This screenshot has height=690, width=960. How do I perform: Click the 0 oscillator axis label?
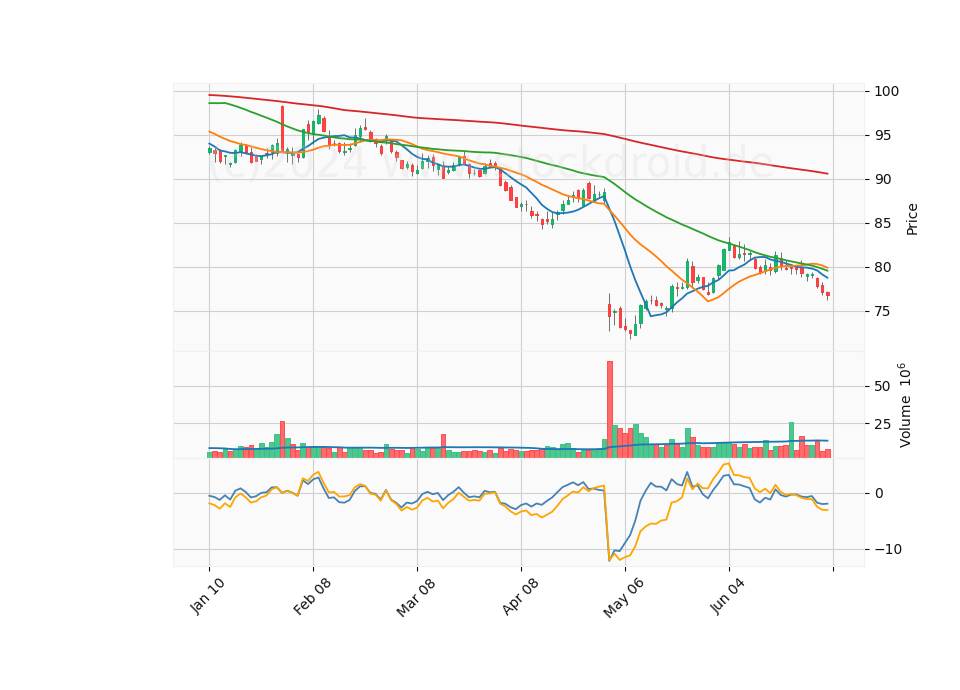879,494
